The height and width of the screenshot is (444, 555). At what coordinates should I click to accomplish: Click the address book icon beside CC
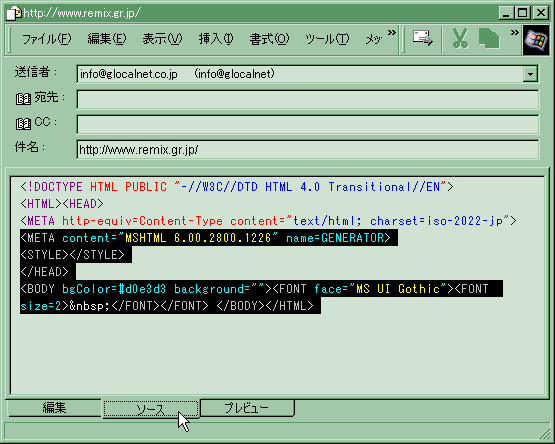click(23, 124)
